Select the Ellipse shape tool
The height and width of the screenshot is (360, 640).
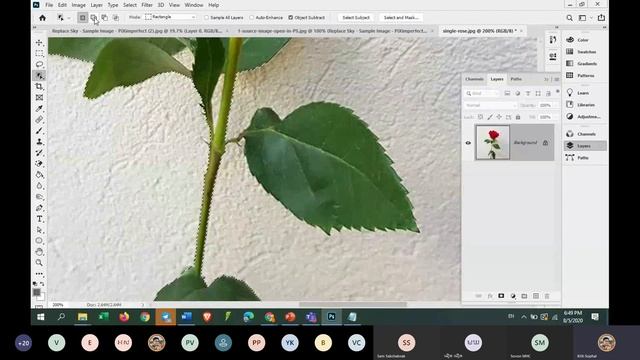39,241
